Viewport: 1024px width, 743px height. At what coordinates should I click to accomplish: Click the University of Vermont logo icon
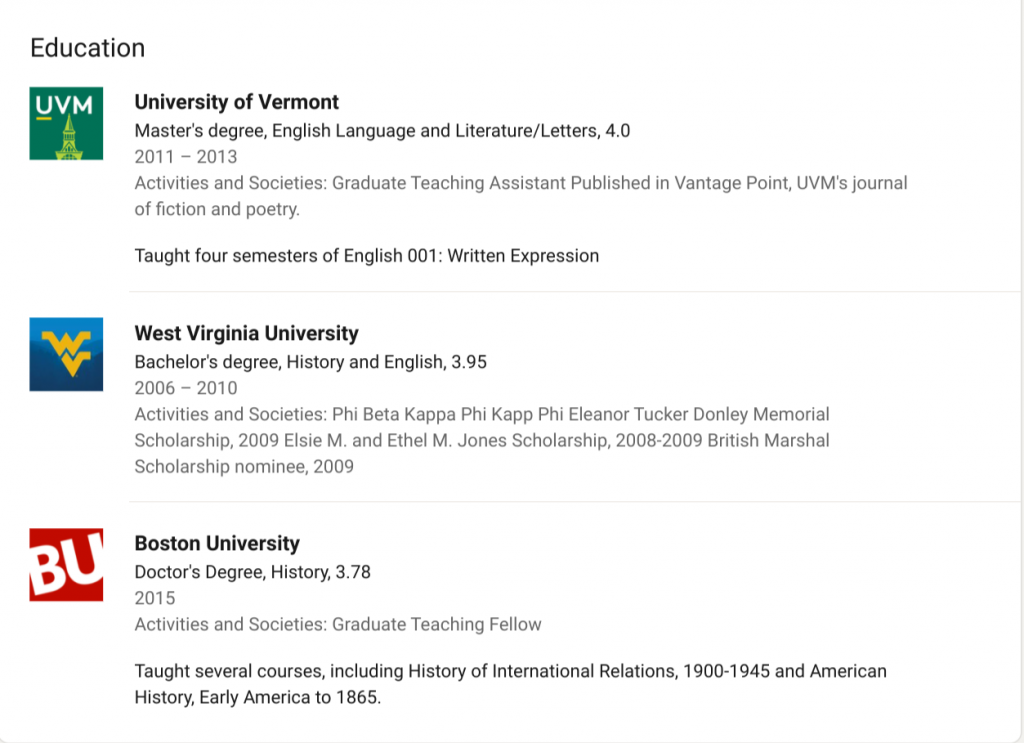point(66,123)
